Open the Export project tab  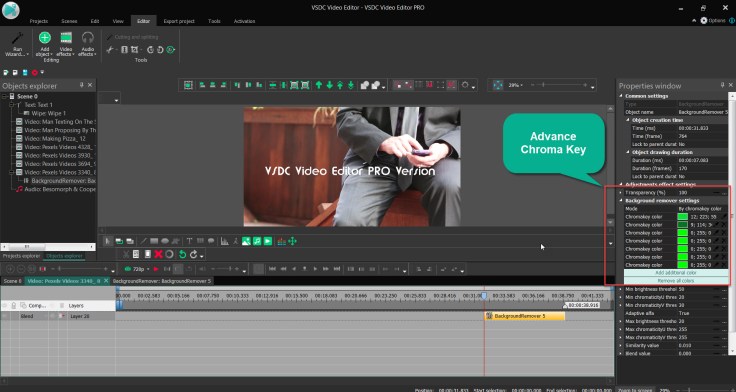[x=179, y=21]
